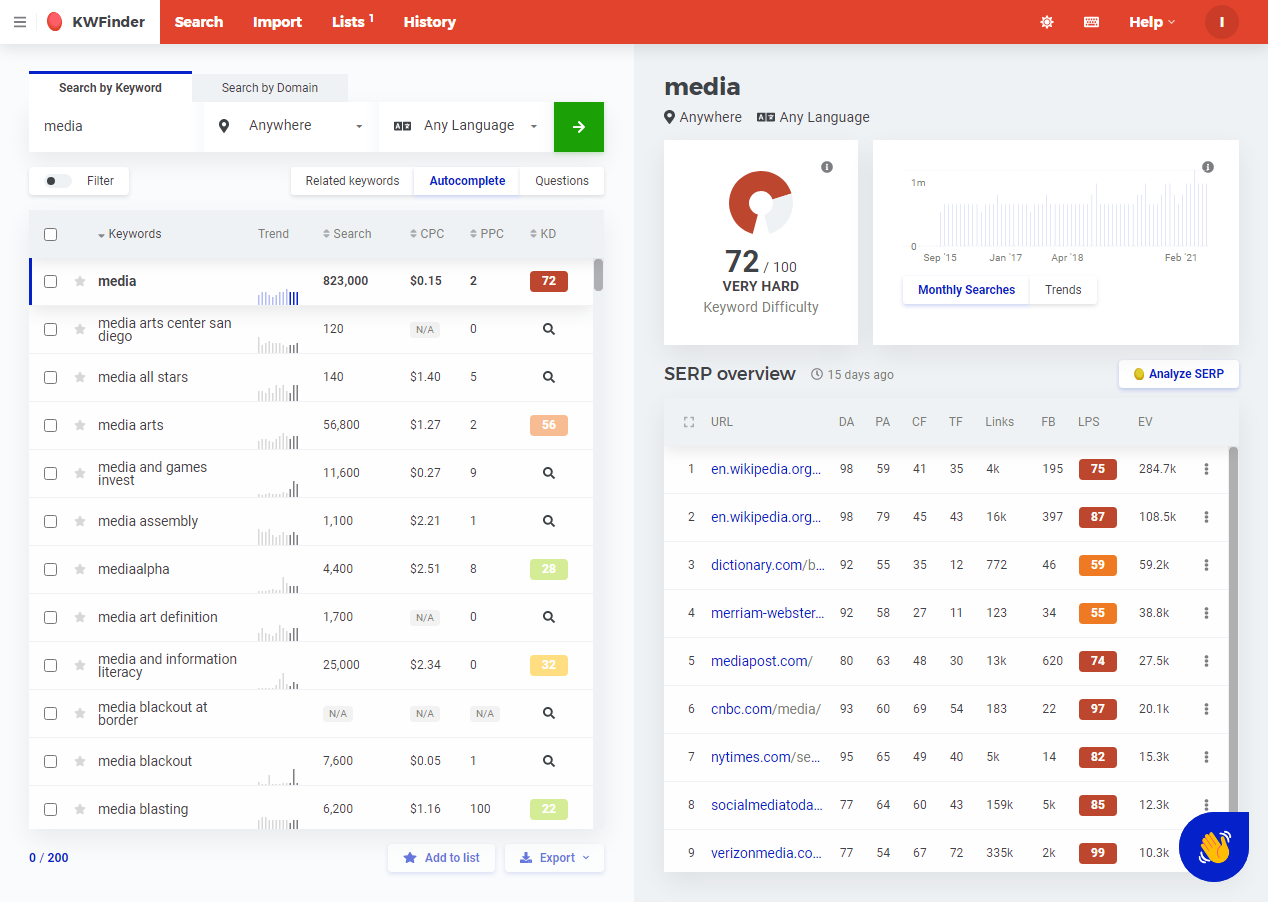The image size is (1268, 902).
Task: Sort by KD column
Action: point(543,234)
